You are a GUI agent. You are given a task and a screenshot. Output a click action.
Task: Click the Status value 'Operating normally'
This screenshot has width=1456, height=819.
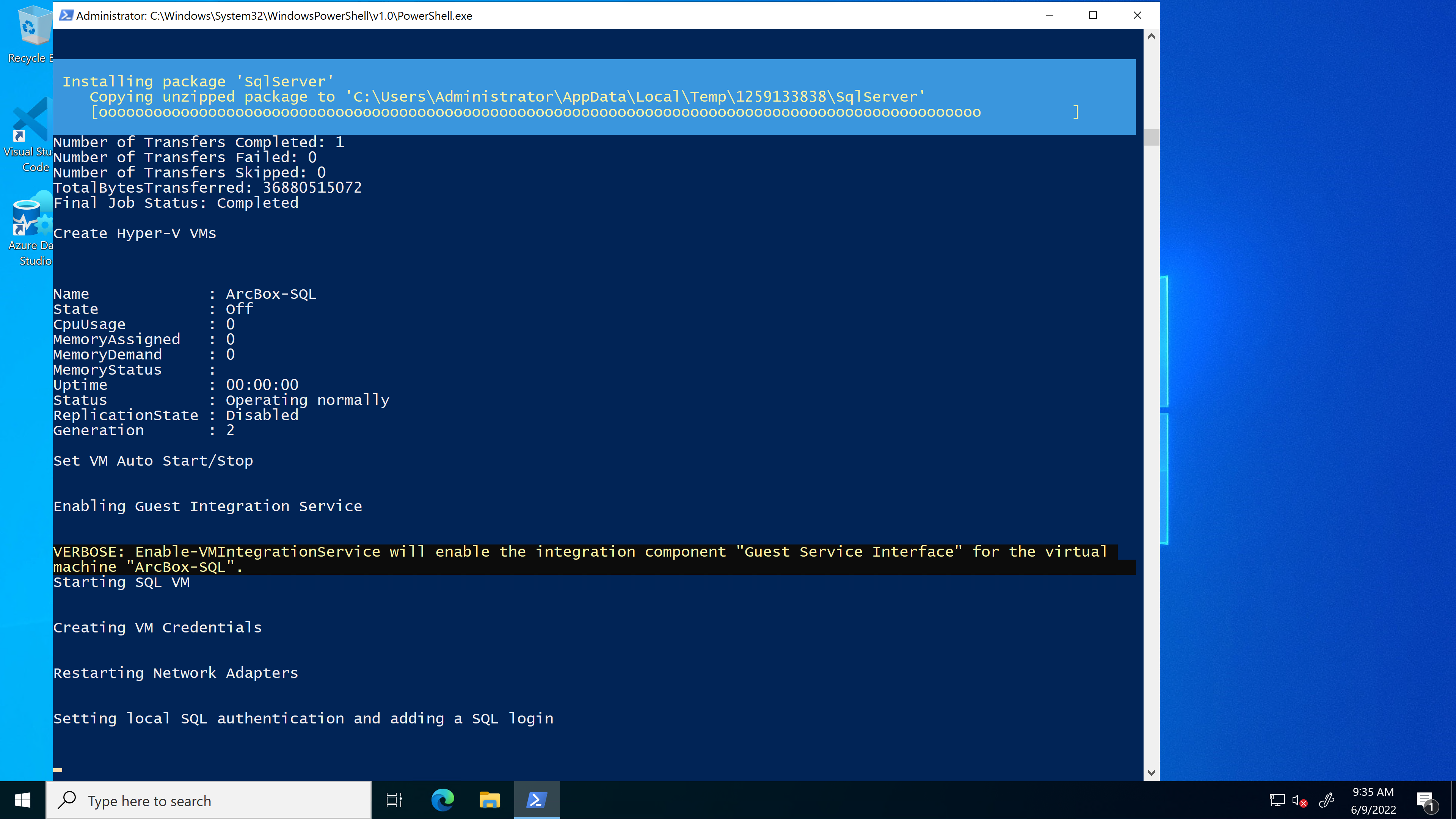pos(308,400)
